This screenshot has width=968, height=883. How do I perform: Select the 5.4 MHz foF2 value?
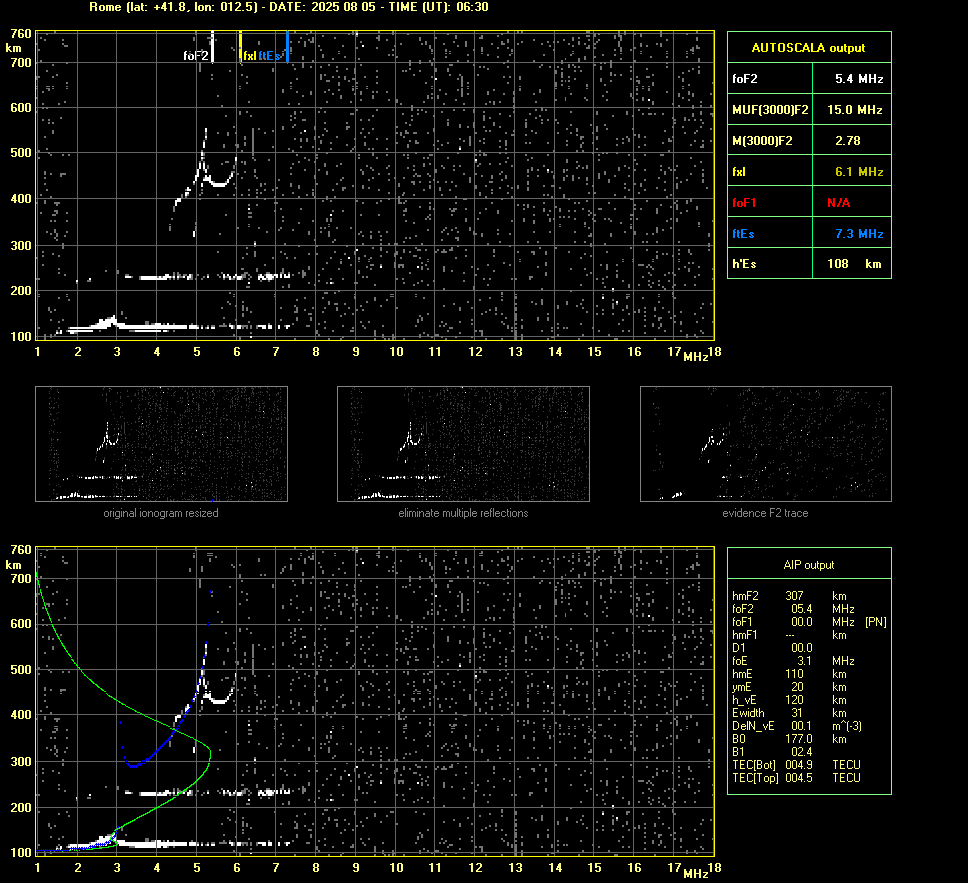pos(859,79)
